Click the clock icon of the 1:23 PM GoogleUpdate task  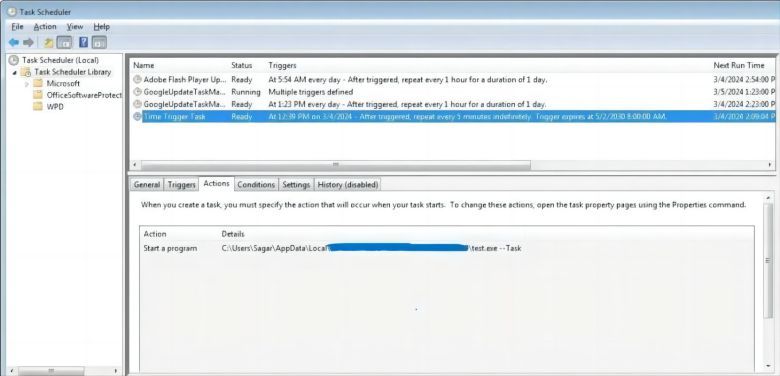pyautogui.click(x=137, y=104)
